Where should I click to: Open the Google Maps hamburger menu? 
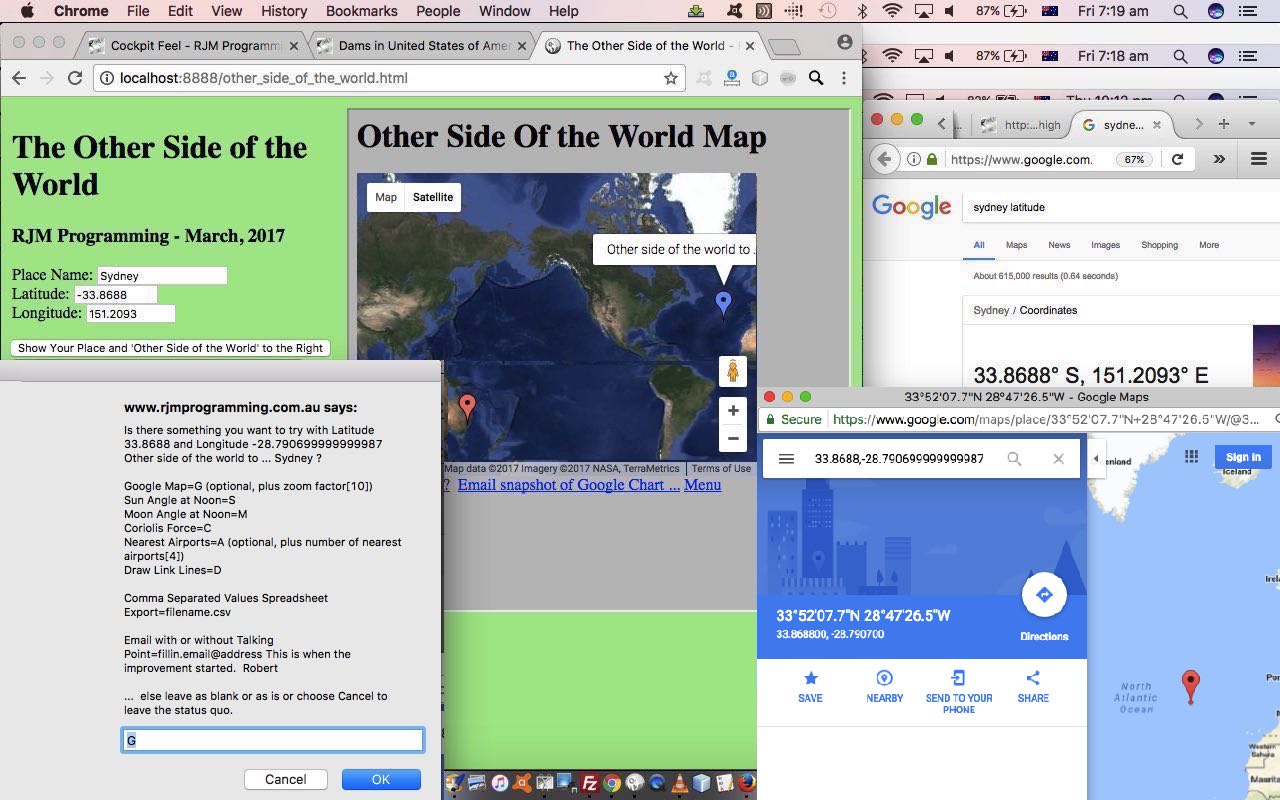786,459
